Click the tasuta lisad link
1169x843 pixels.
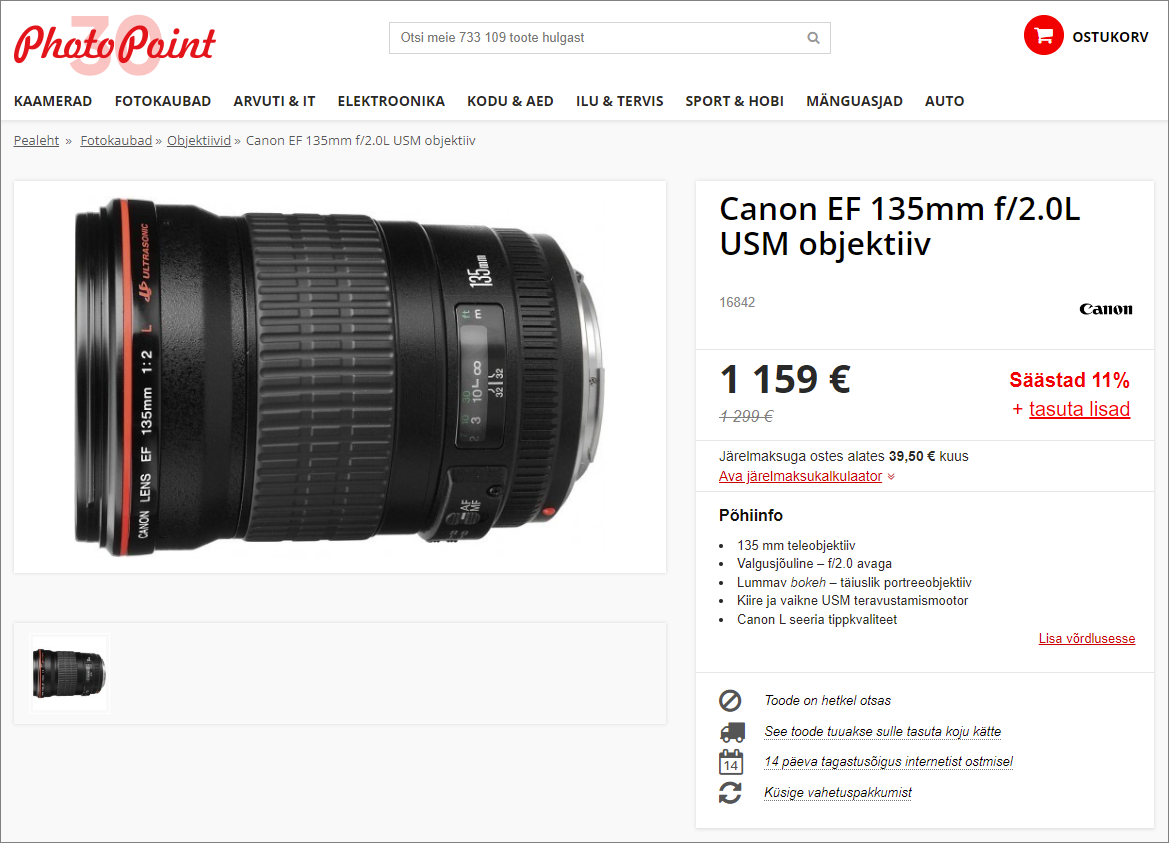(x=1079, y=409)
